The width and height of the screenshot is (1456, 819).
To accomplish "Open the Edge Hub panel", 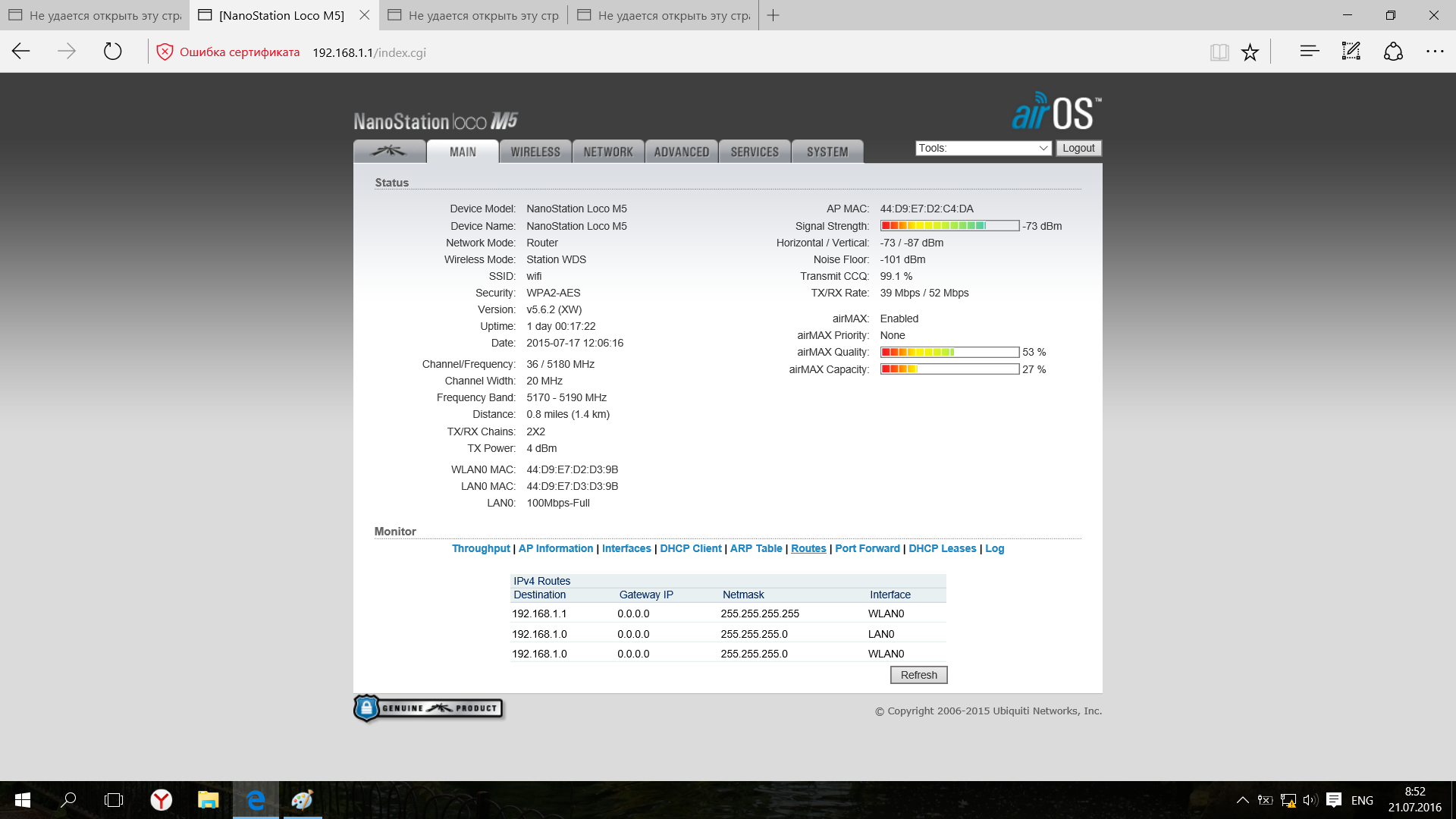I will coord(1310,52).
